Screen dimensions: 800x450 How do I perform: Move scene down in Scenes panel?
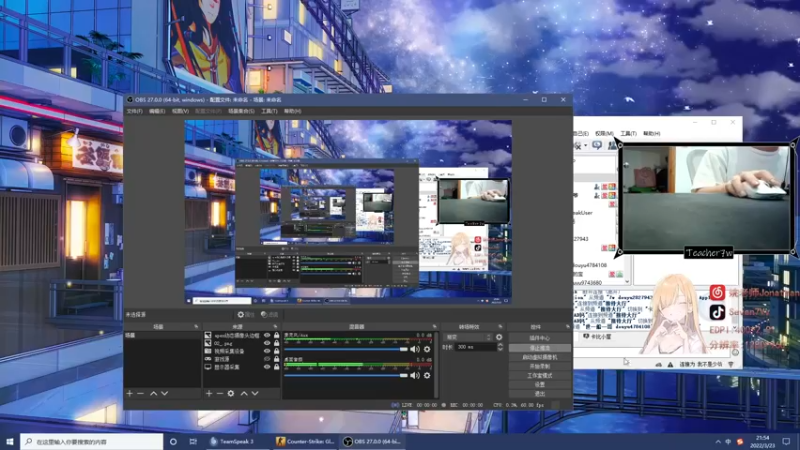pyautogui.click(x=164, y=393)
